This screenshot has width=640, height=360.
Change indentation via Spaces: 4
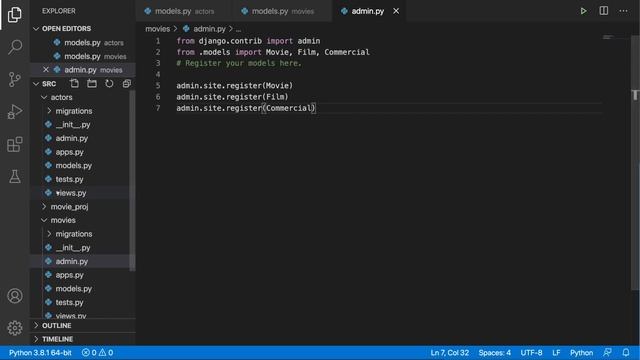click(x=495, y=353)
